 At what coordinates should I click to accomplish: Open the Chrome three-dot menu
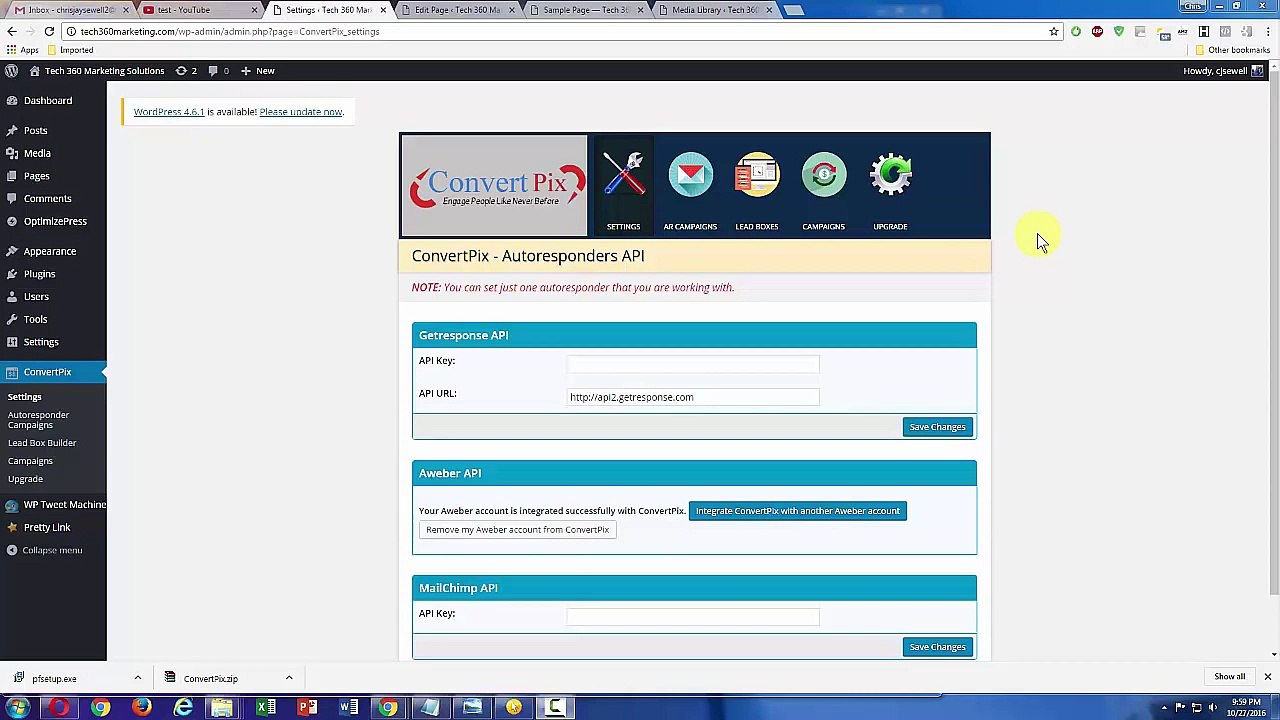pyautogui.click(x=1267, y=32)
